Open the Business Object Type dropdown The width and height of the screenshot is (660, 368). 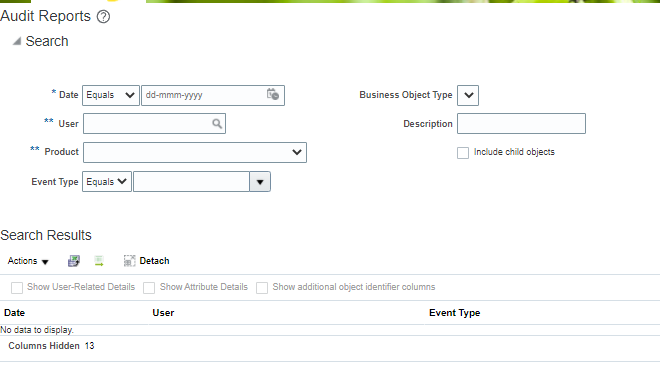coord(468,95)
